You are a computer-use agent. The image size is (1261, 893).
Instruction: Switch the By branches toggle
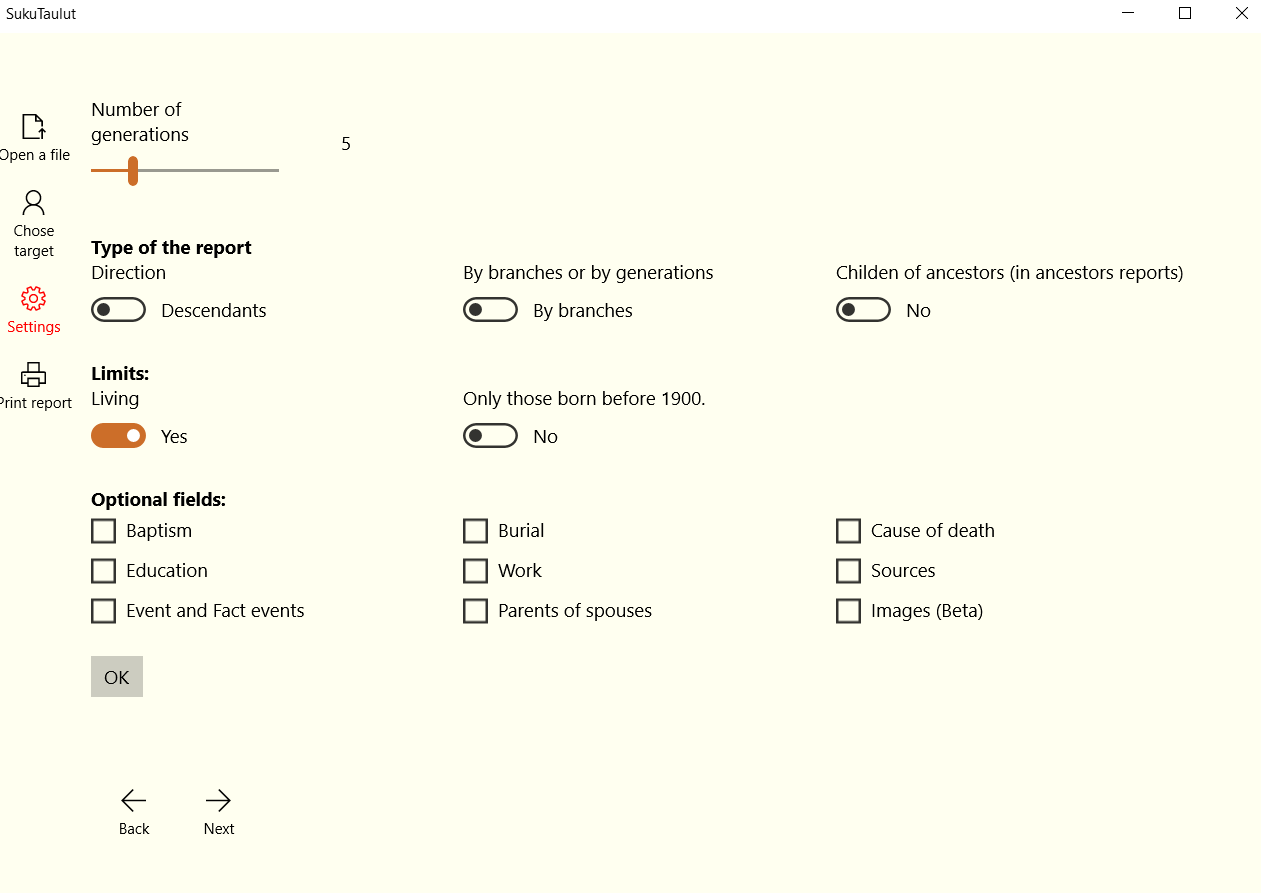(x=490, y=310)
